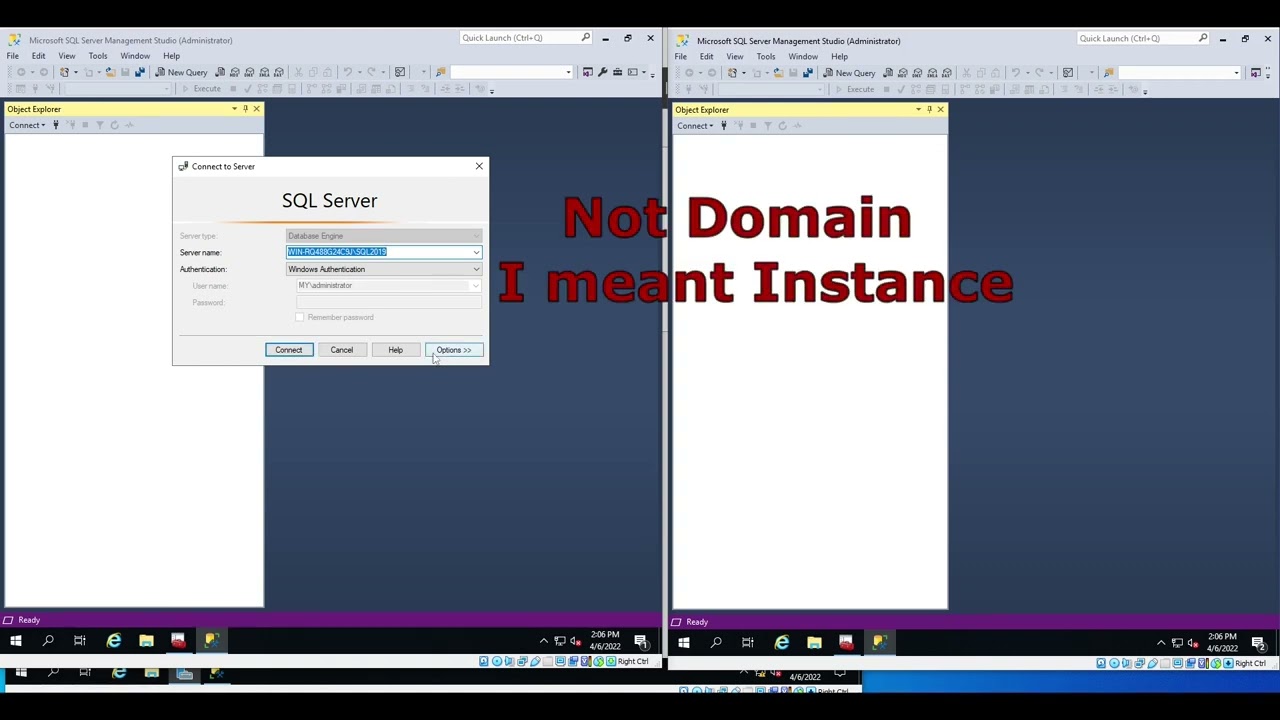Open Connect dropdown in right Object Explorer
This screenshot has width=1280, height=720.
(695, 126)
